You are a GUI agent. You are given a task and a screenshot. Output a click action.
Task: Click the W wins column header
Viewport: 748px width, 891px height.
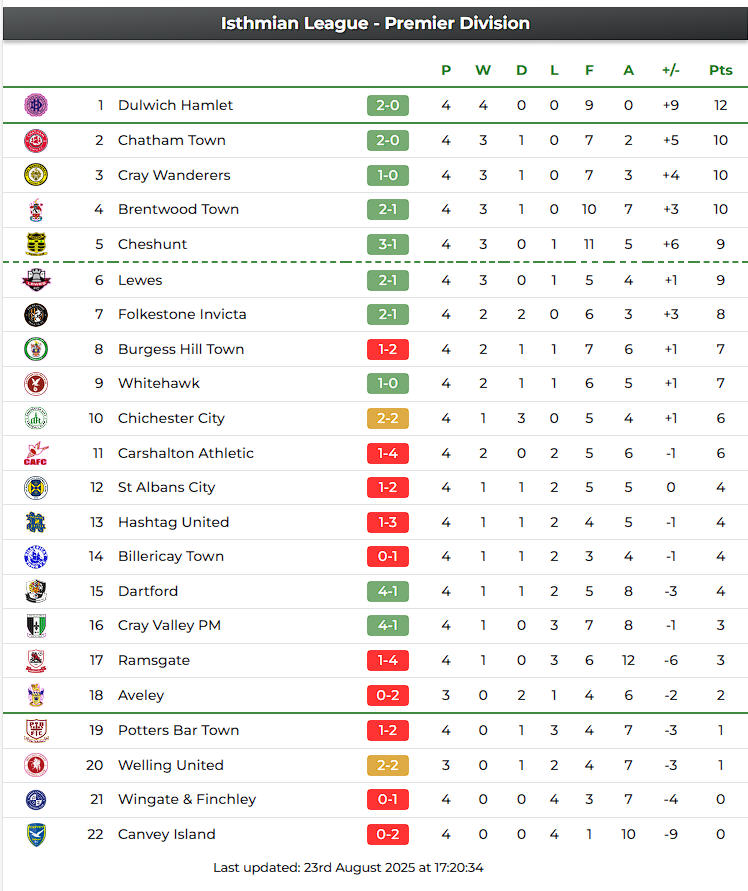click(483, 70)
